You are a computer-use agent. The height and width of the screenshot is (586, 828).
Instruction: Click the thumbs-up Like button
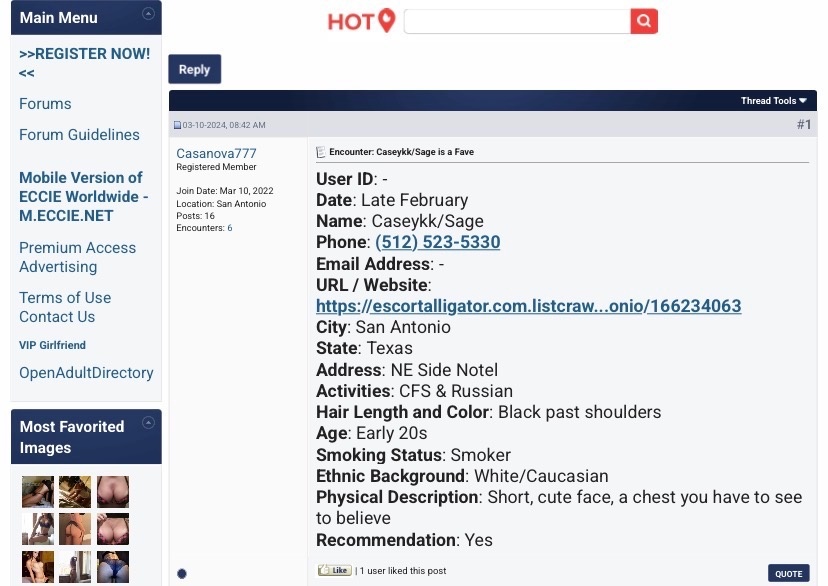click(334, 570)
